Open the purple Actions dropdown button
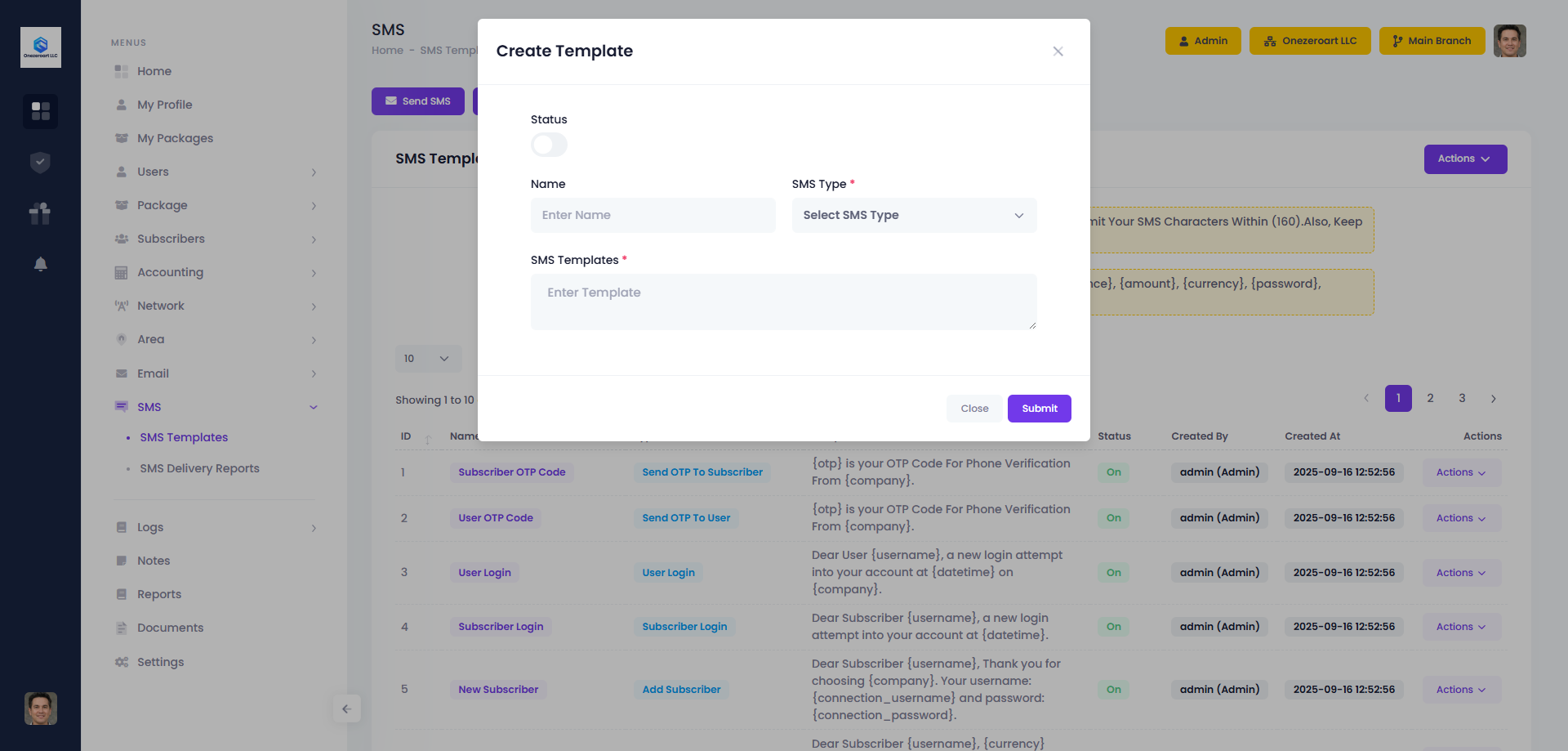 (x=1465, y=159)
